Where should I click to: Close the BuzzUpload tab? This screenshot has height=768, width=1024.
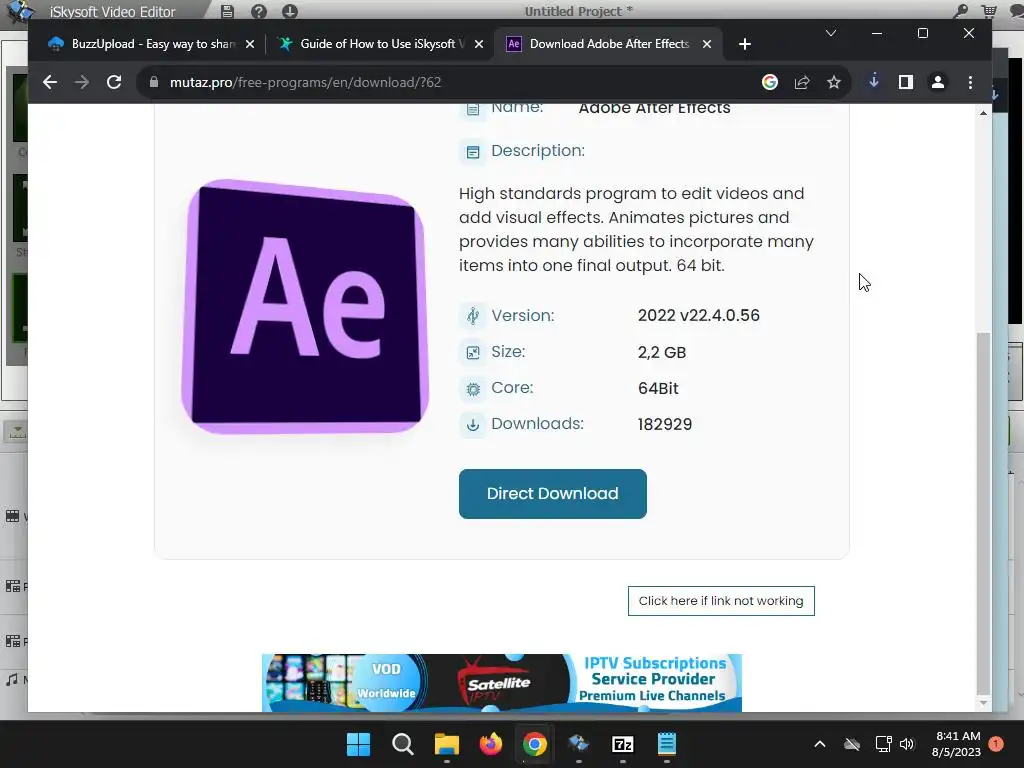point(249,44)
